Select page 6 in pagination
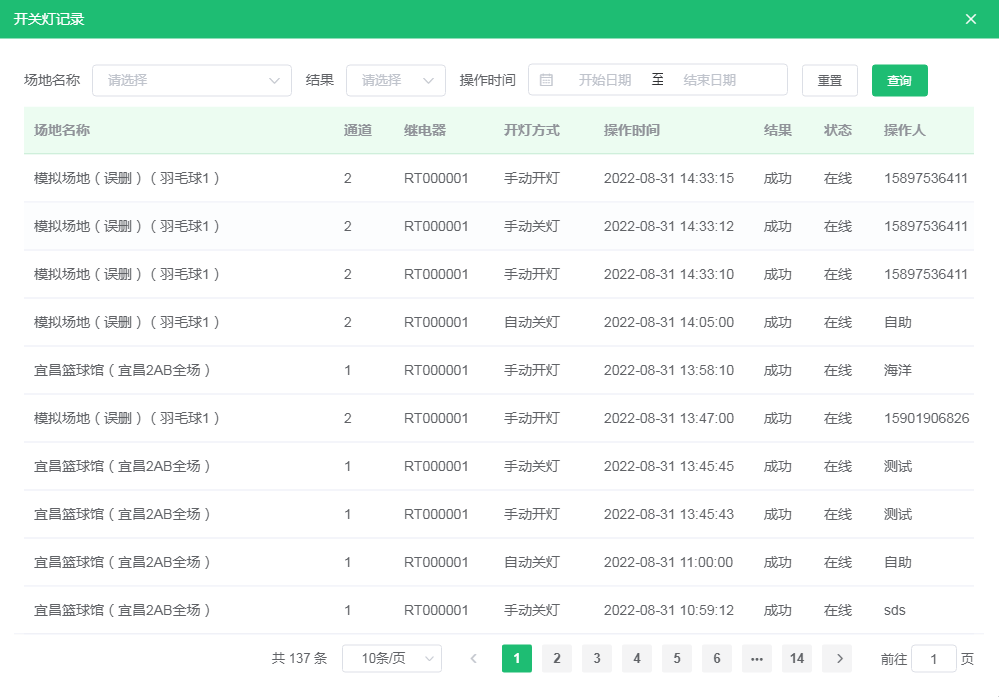 (x=716, y=659)
